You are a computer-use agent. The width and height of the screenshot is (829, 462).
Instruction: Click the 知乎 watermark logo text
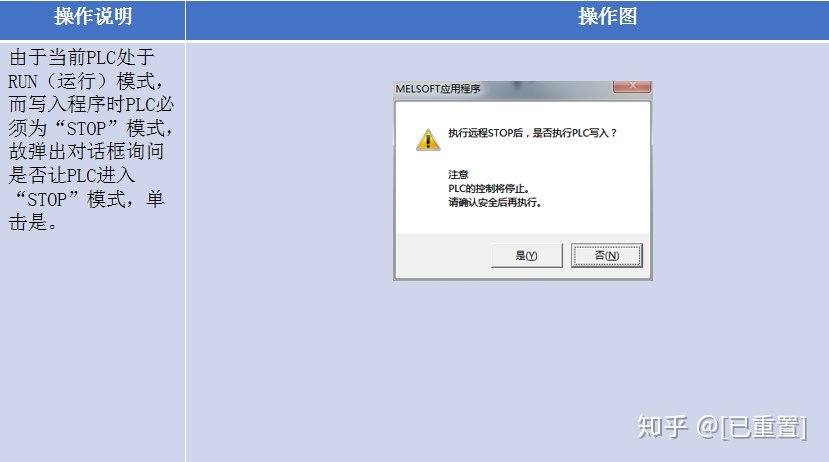point(662,426)
